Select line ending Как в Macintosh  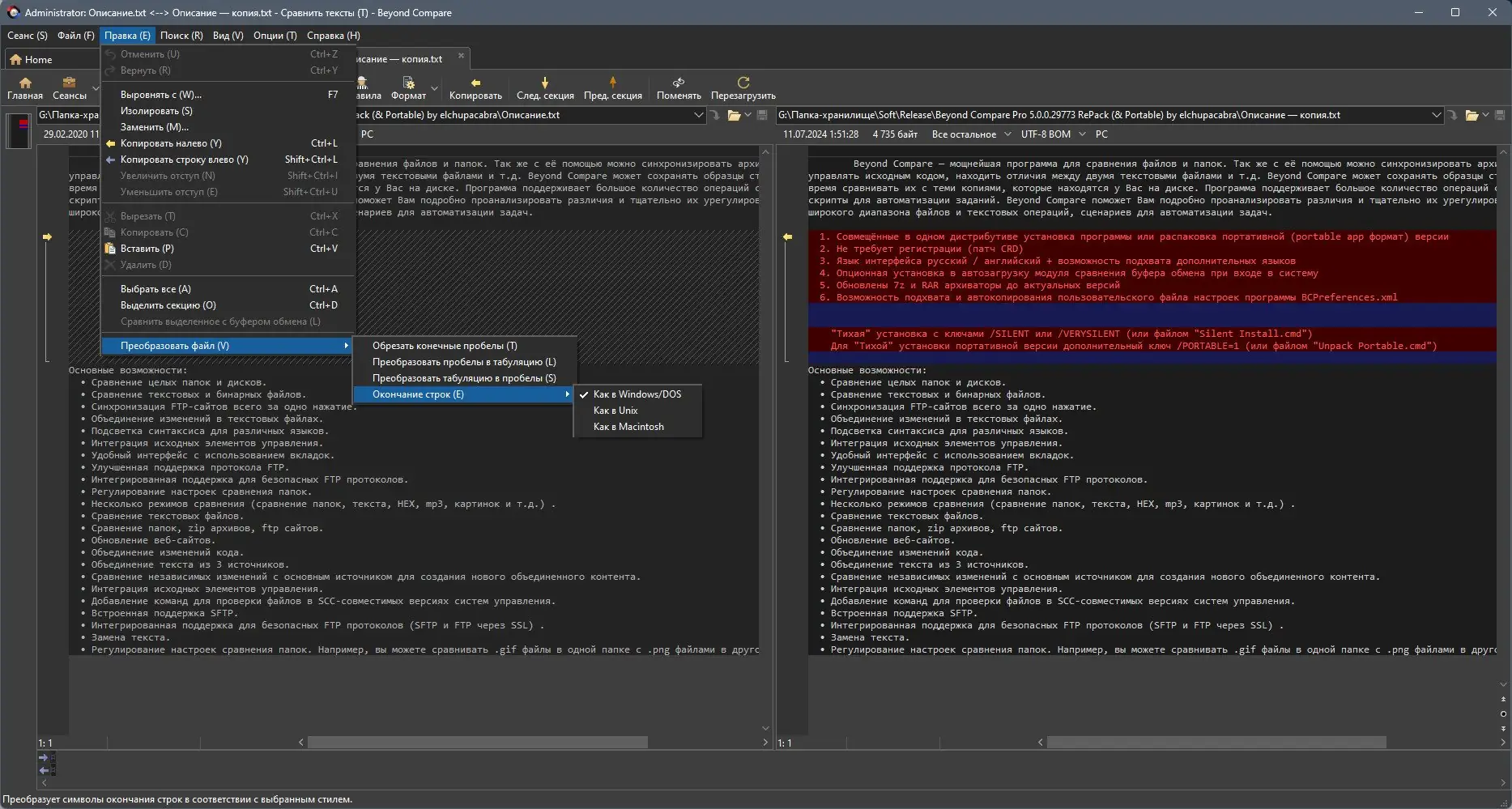628,427
